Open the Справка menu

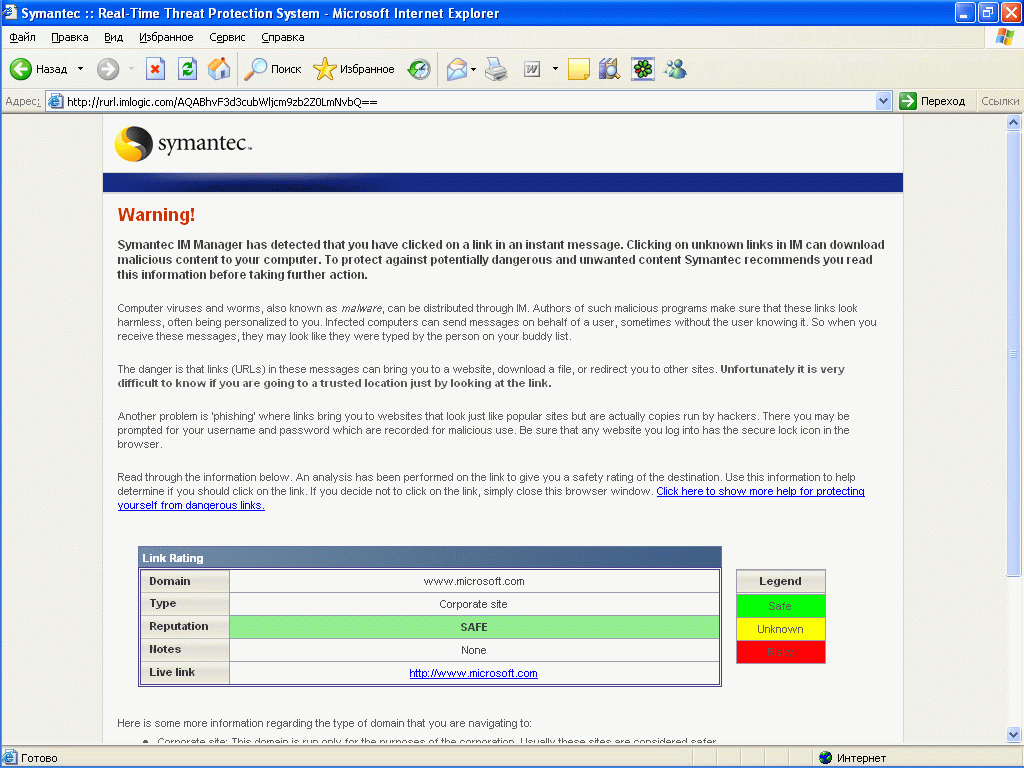(283, 37)
